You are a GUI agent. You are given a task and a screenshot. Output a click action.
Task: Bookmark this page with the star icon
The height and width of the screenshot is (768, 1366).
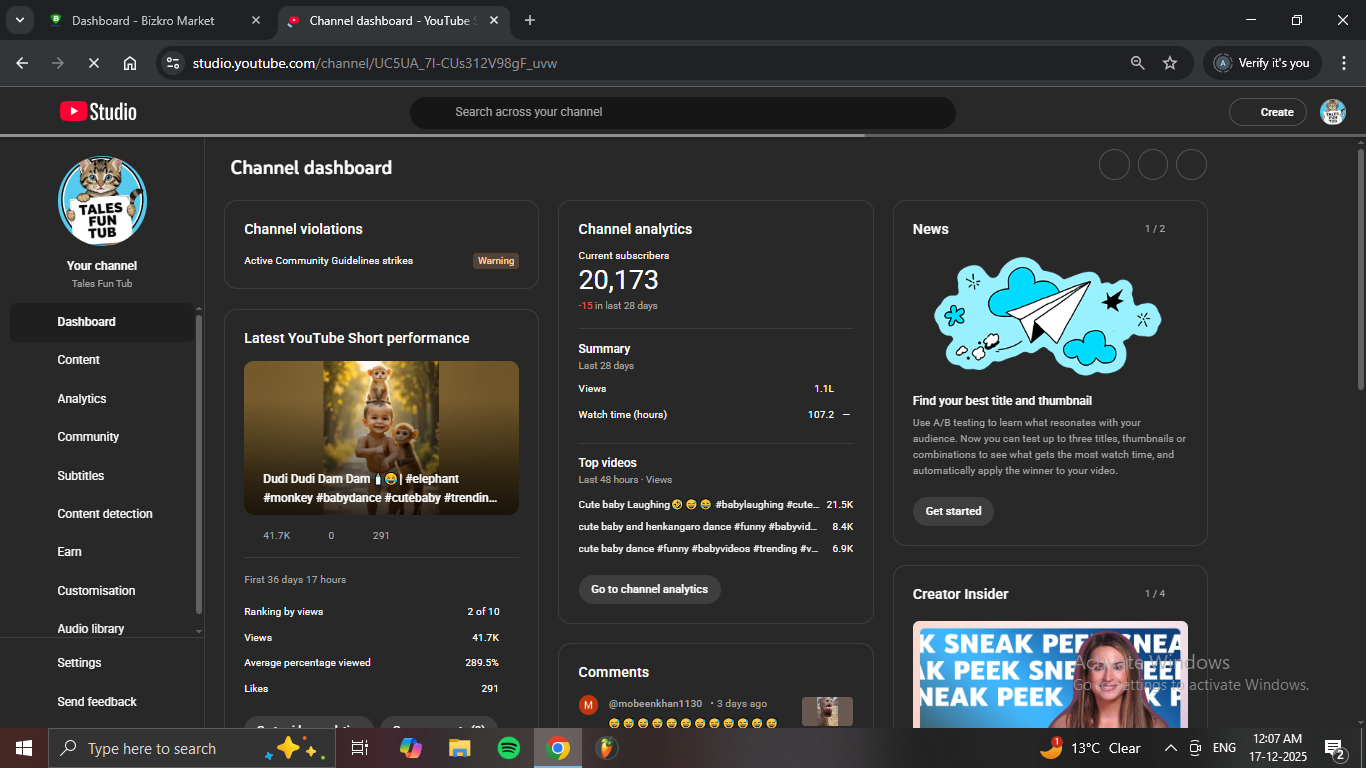coord(1170,63)
